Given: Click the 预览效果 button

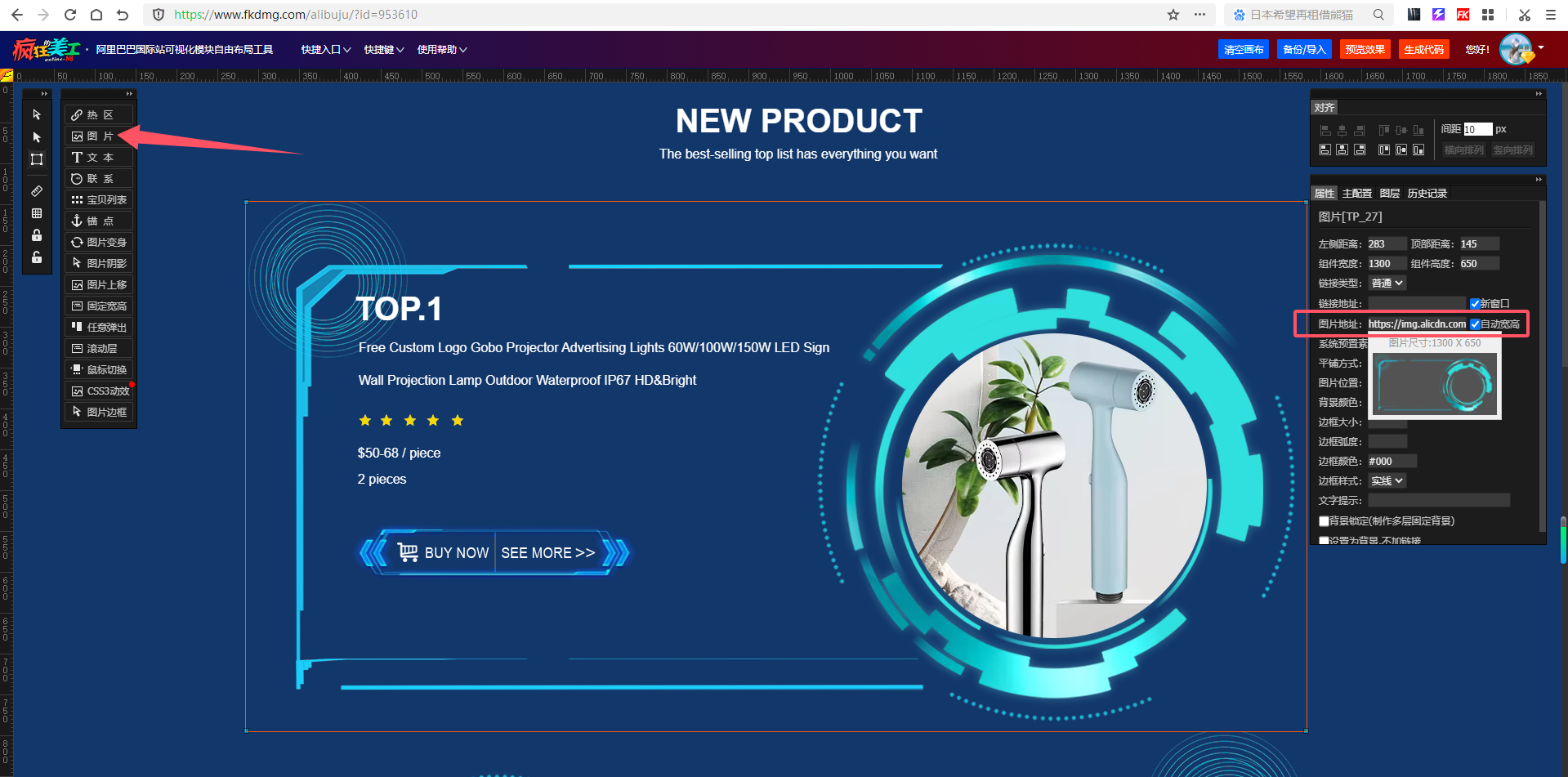Looking at the screenshot, I should click(x=1365, y=50).
